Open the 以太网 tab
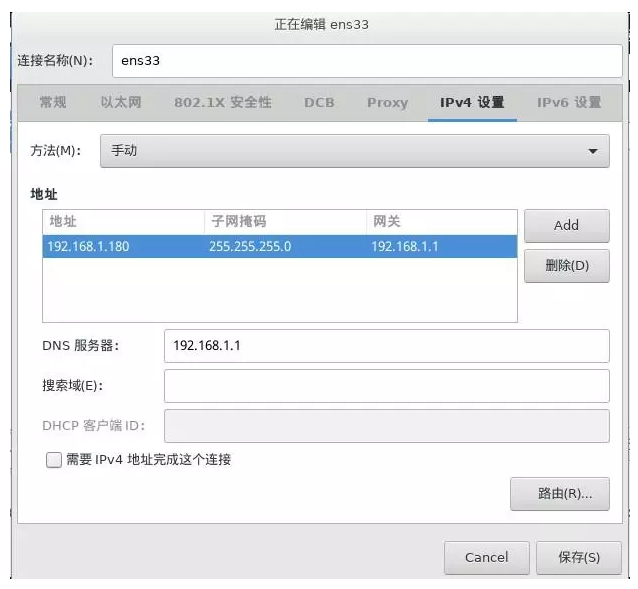 (x=121, y=103)
